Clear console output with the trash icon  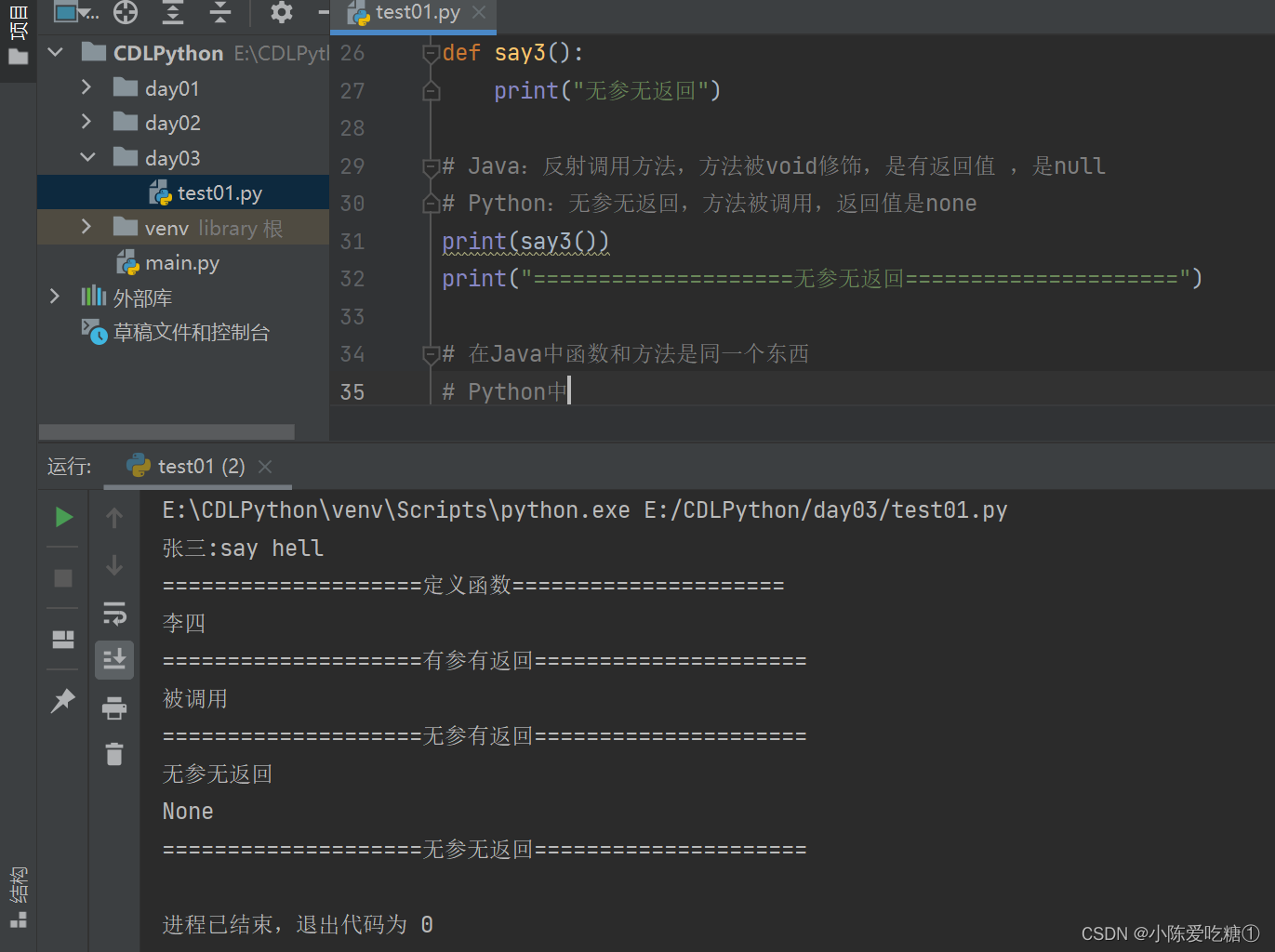tap(114, 754)
